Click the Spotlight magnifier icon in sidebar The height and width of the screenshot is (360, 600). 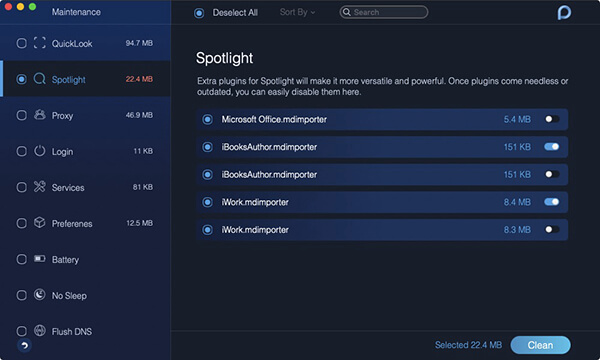tap(39, 79)
